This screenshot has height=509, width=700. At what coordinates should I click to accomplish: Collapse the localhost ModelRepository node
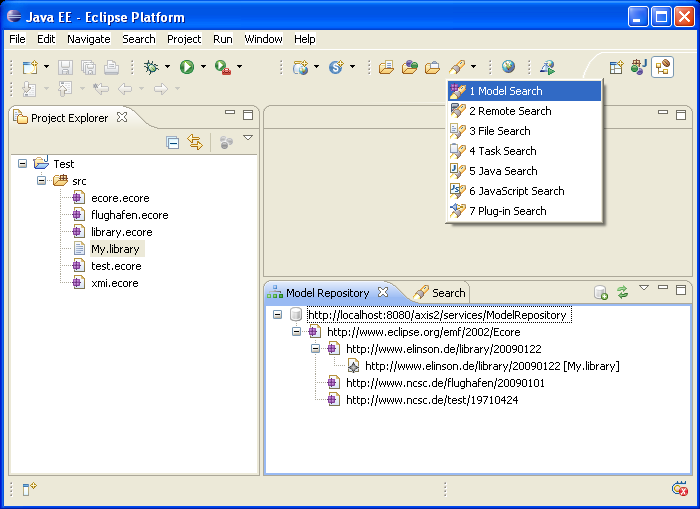click(278, 315)
